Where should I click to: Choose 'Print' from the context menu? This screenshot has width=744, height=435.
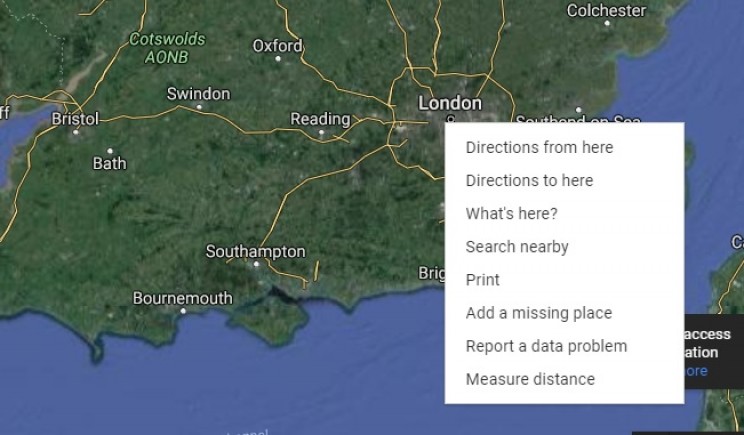click(x=482, y=280)
